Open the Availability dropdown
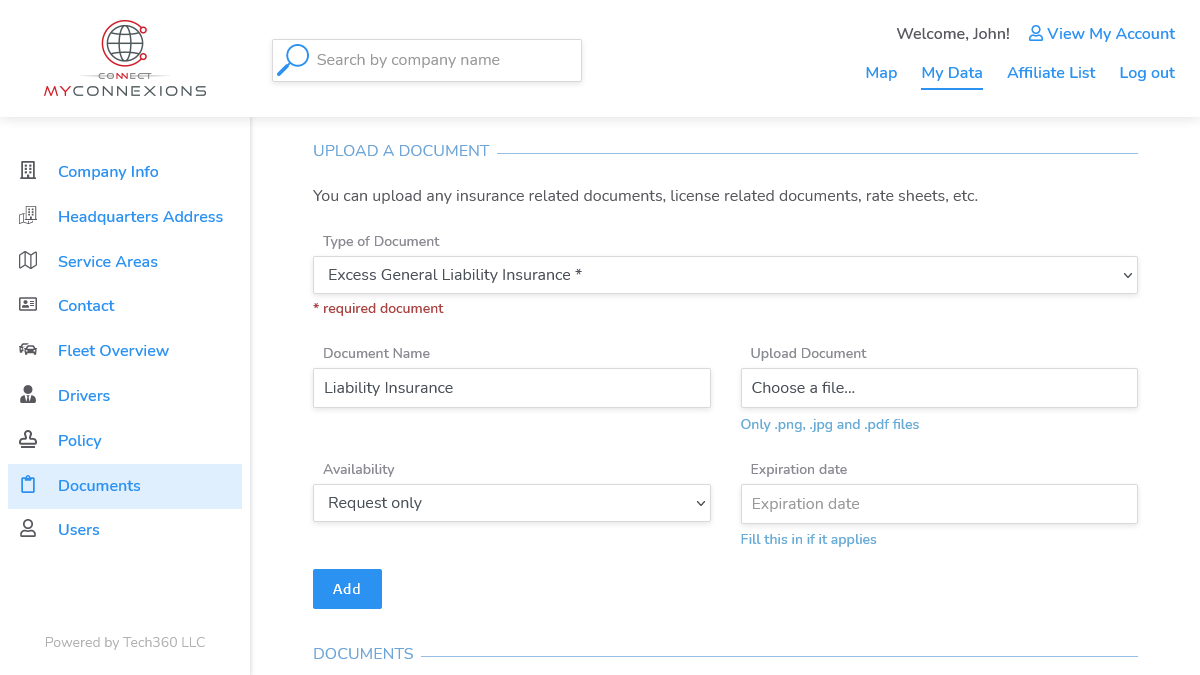Image resolution: width=1200 pixels, height=675 pixels. coord(511,503)
